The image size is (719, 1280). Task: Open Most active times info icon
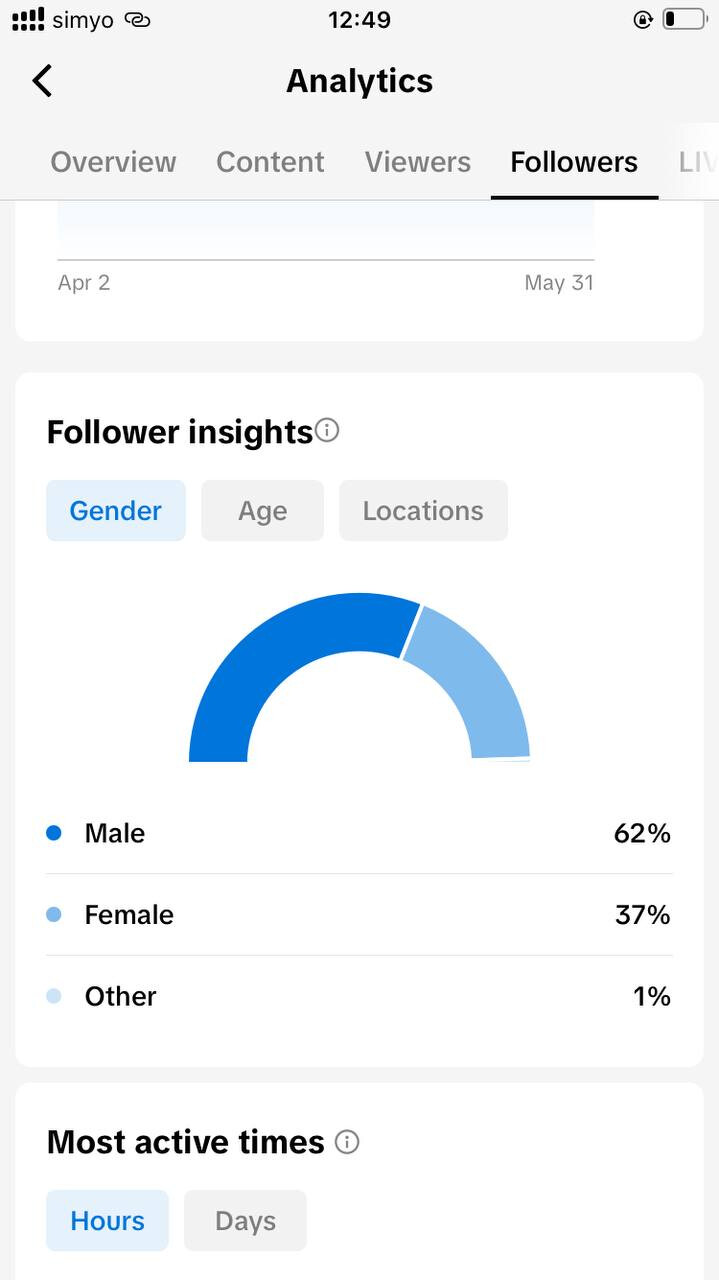[x=347, y=1142]
